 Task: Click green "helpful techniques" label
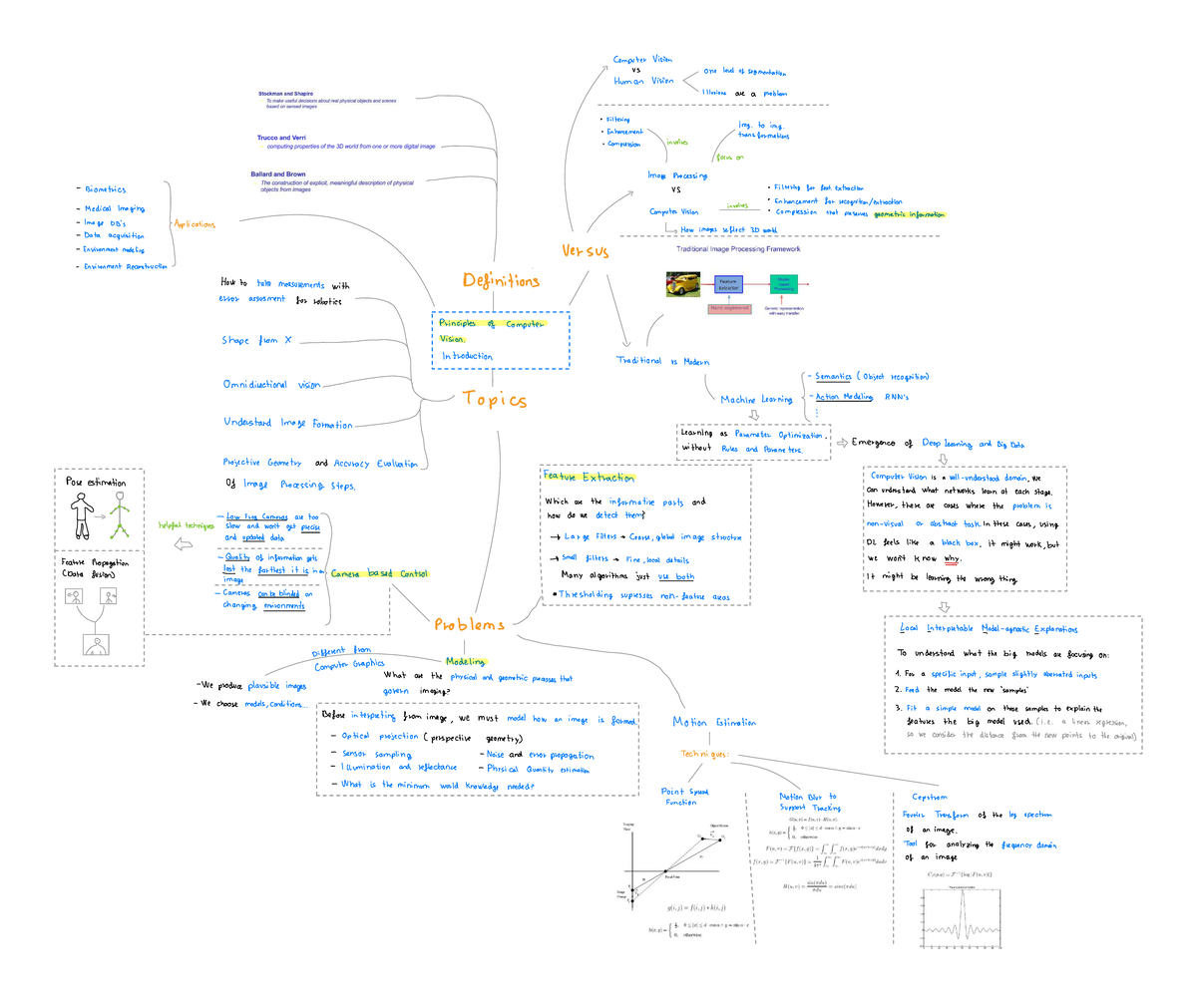pos(186,525)
